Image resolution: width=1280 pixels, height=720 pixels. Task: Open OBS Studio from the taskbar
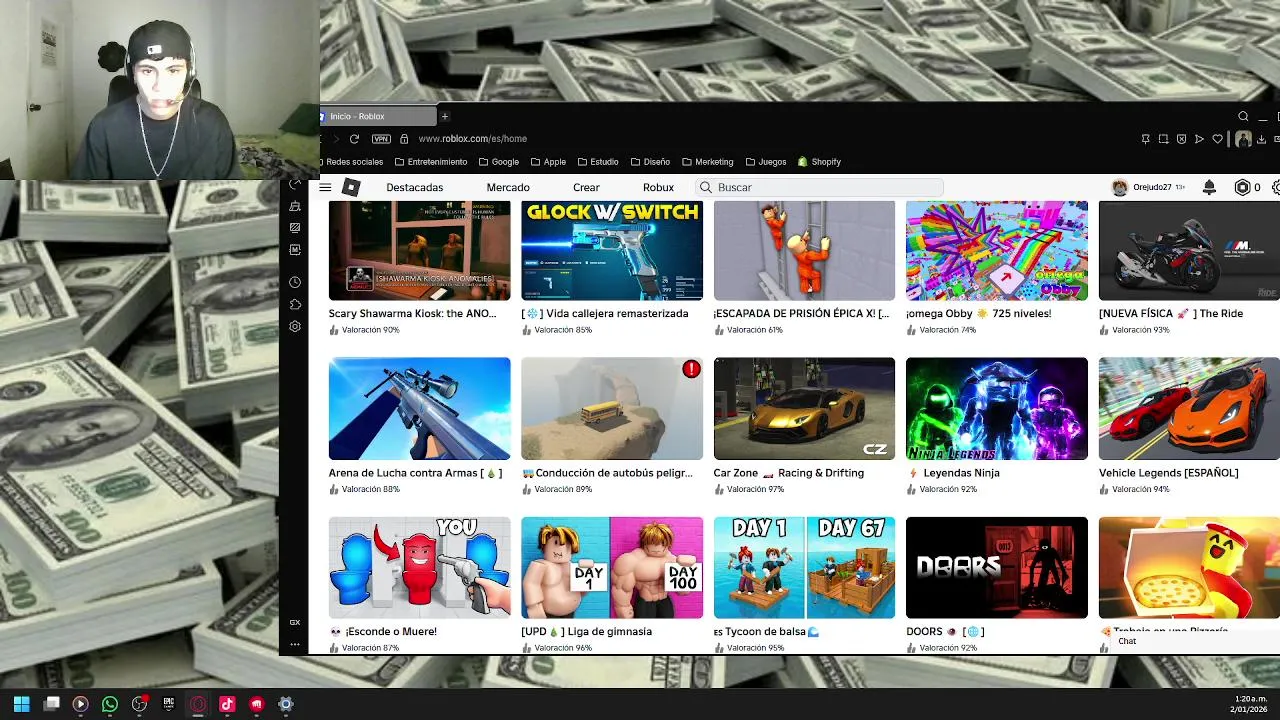coord(139,704)
